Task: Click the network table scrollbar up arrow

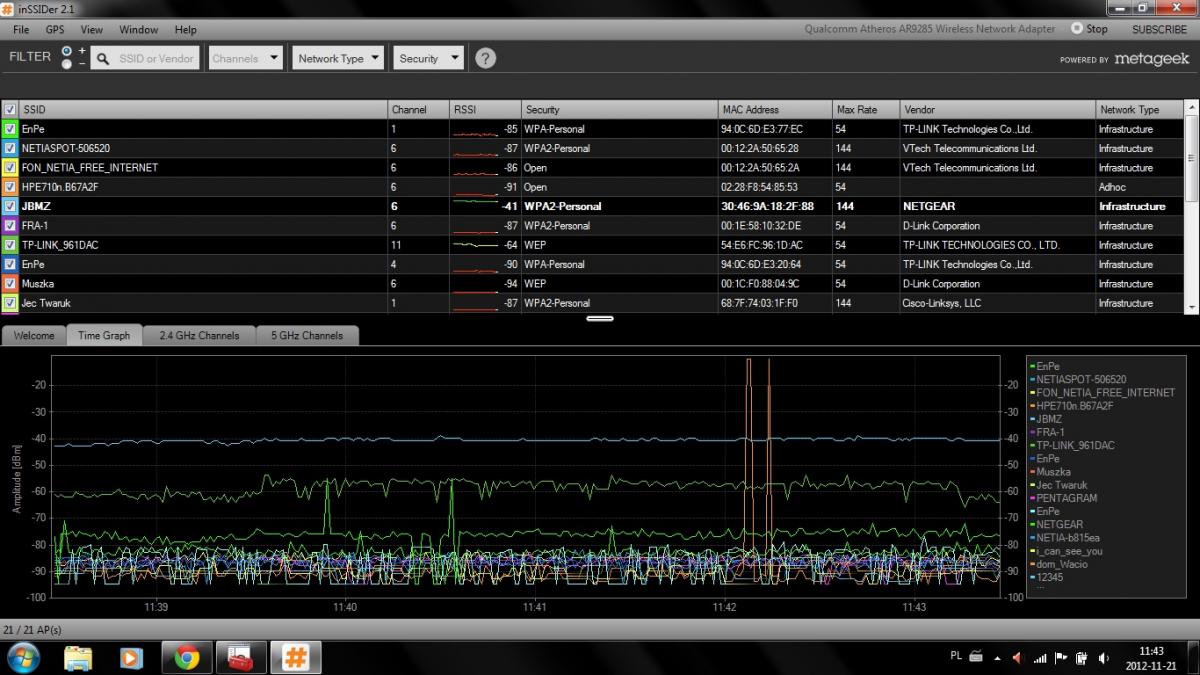Action: click(x=1191, y=107)
